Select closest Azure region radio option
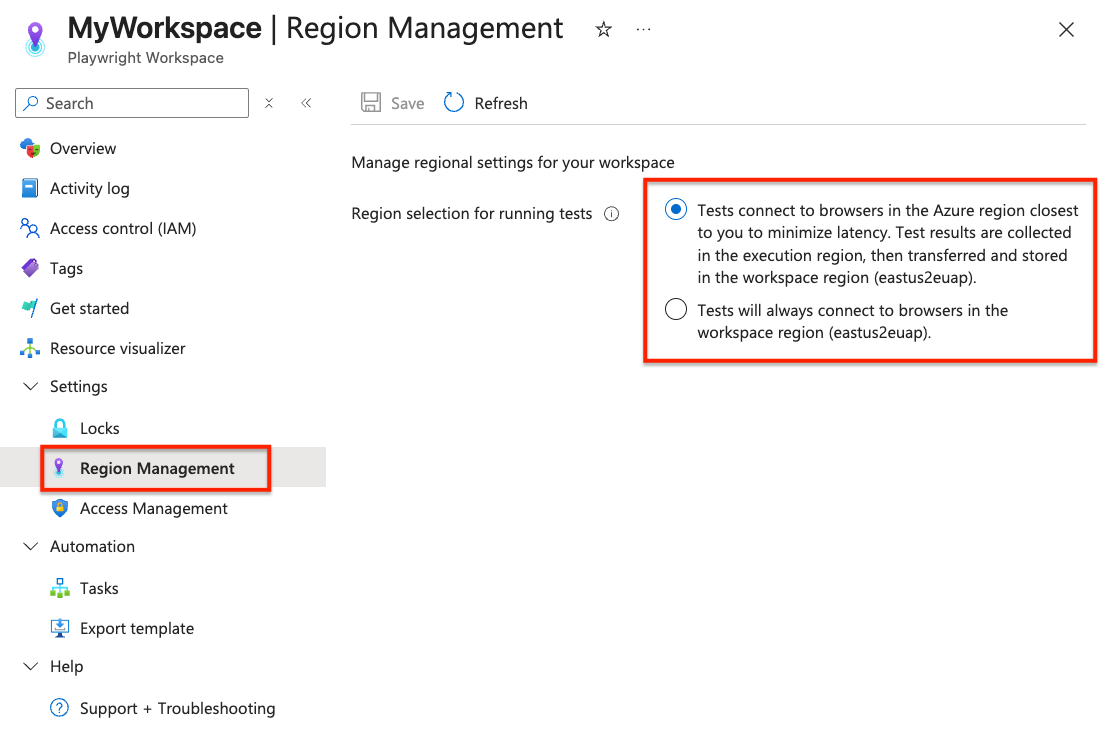 pyautogui.click(x=676, y=210)
